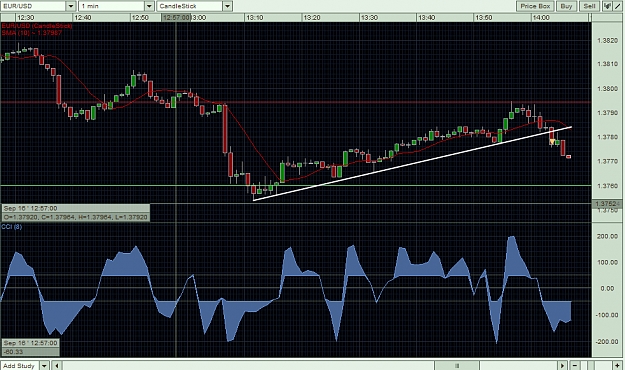Viewport: 625px width, 370px height.
Task: Click the '200.00' CCI axis label
Action: [607, 236]
